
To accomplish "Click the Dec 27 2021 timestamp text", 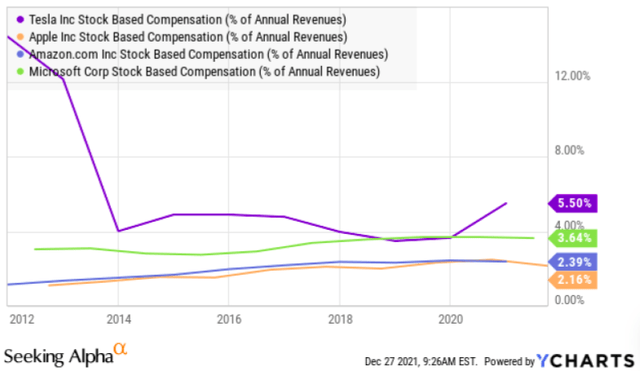I will 421,362.
